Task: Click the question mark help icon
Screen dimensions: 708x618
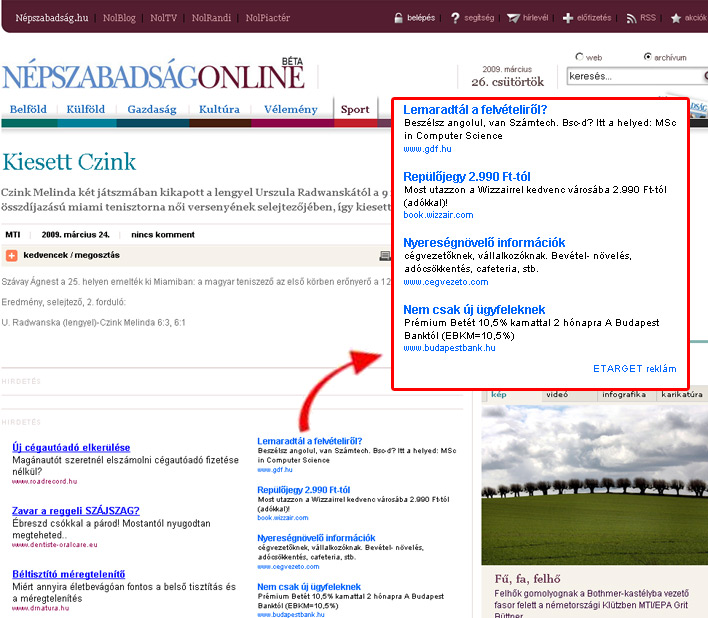Action: (455, 18)
